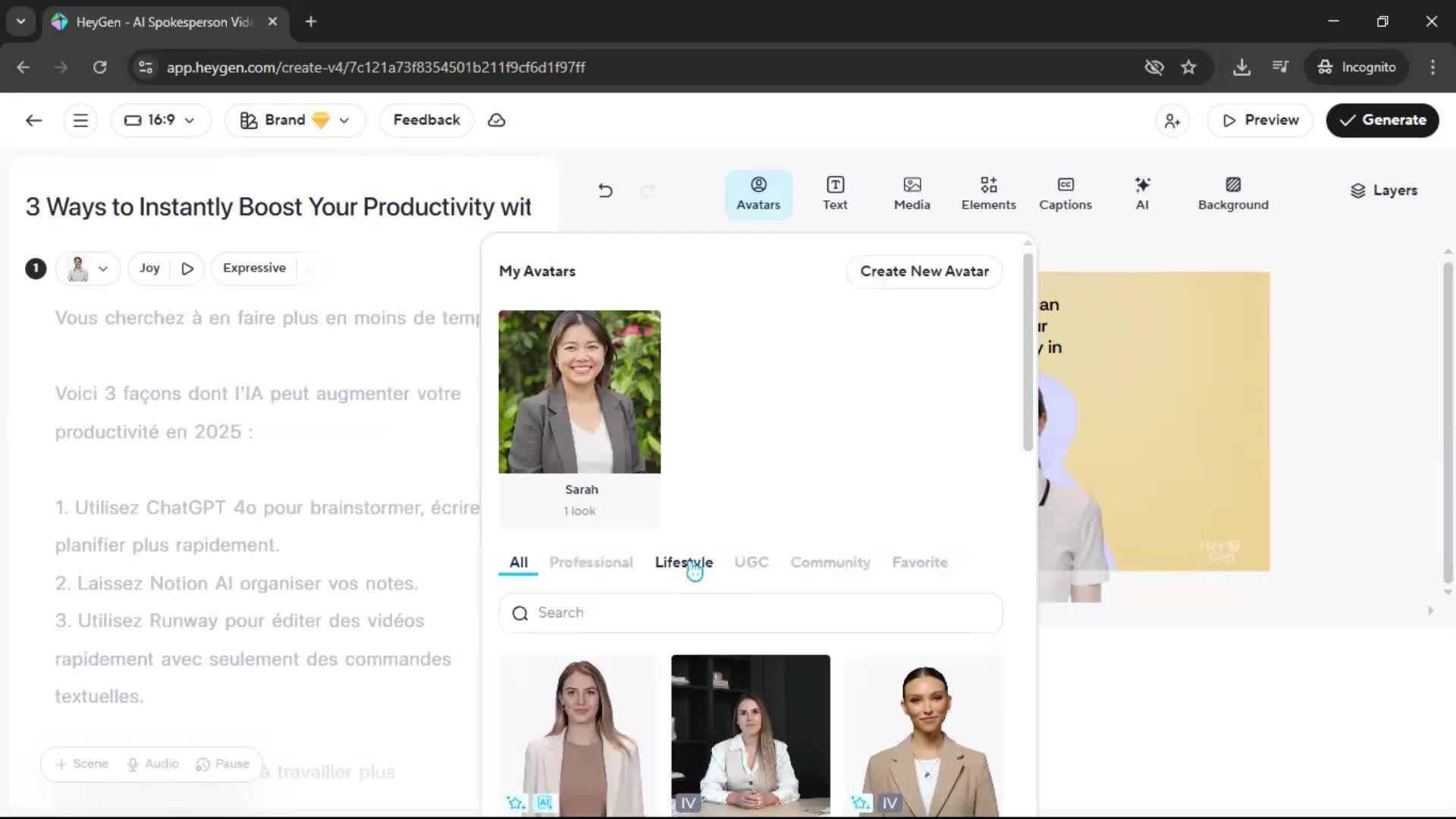Open the hamburger menu icon
This screenshot has height=819, width=1456.
[80, 121]
